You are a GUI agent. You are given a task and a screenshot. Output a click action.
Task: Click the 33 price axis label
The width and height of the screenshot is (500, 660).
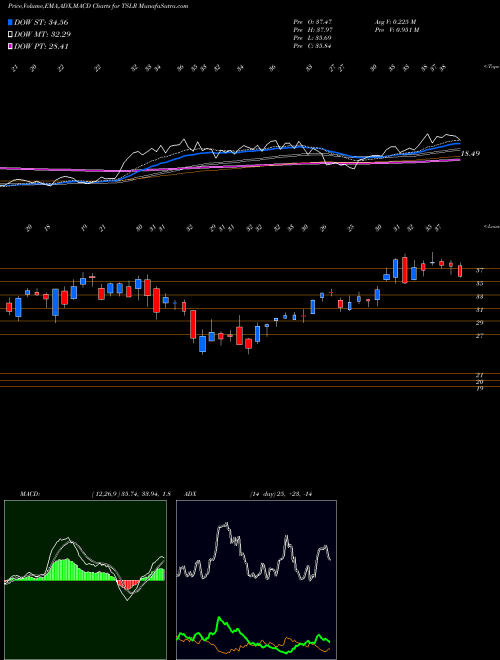479,297
